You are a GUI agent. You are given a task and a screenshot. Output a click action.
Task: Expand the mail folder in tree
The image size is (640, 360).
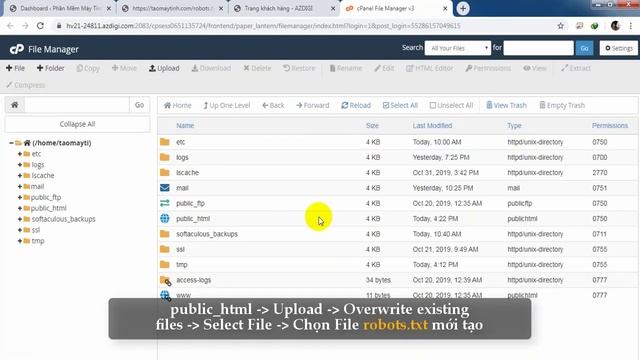pyautogui.click(x=20, y=187)
